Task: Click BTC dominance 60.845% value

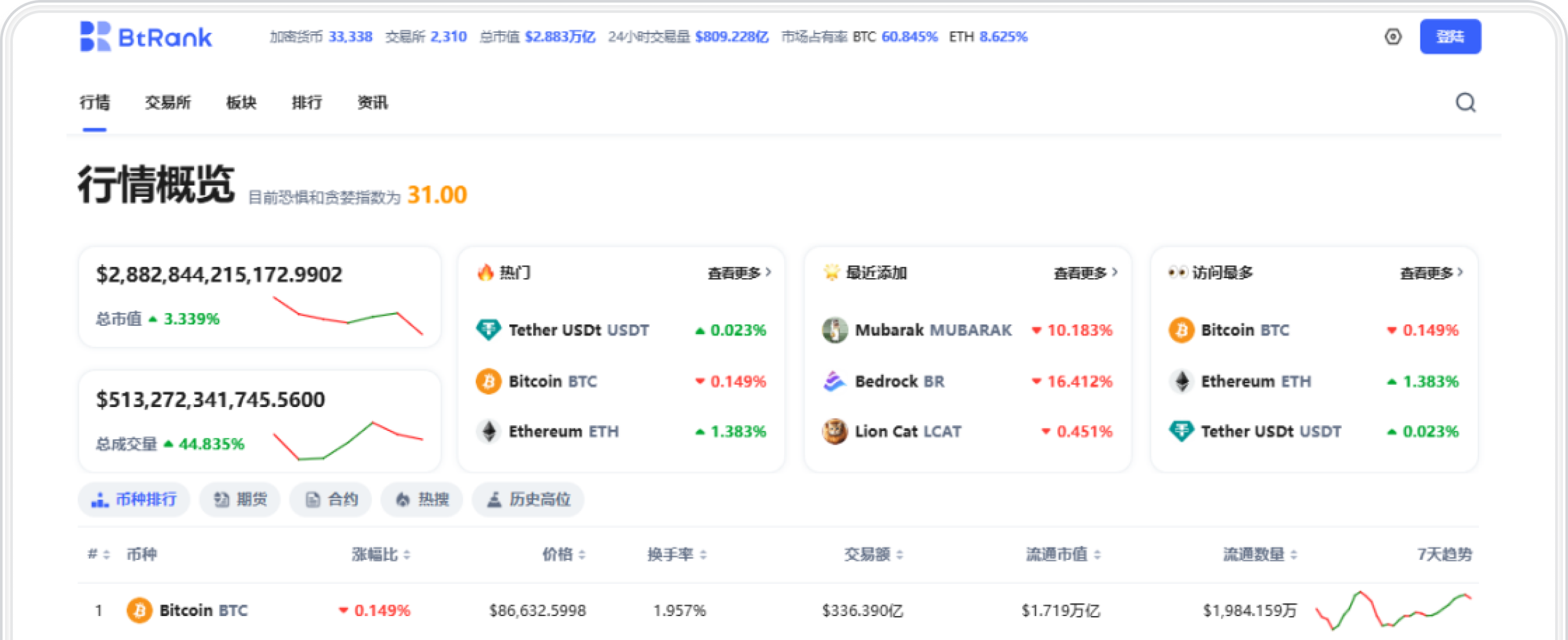Action: 909,37
